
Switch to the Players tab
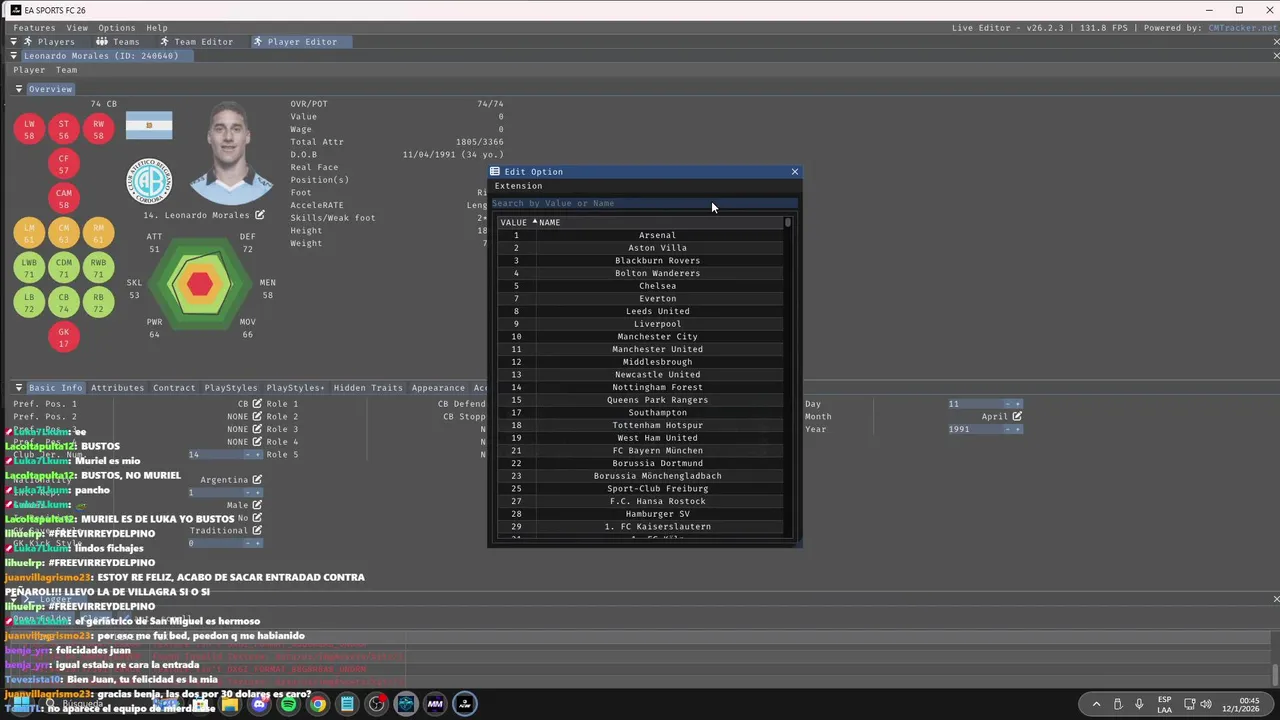pos(50,42)
